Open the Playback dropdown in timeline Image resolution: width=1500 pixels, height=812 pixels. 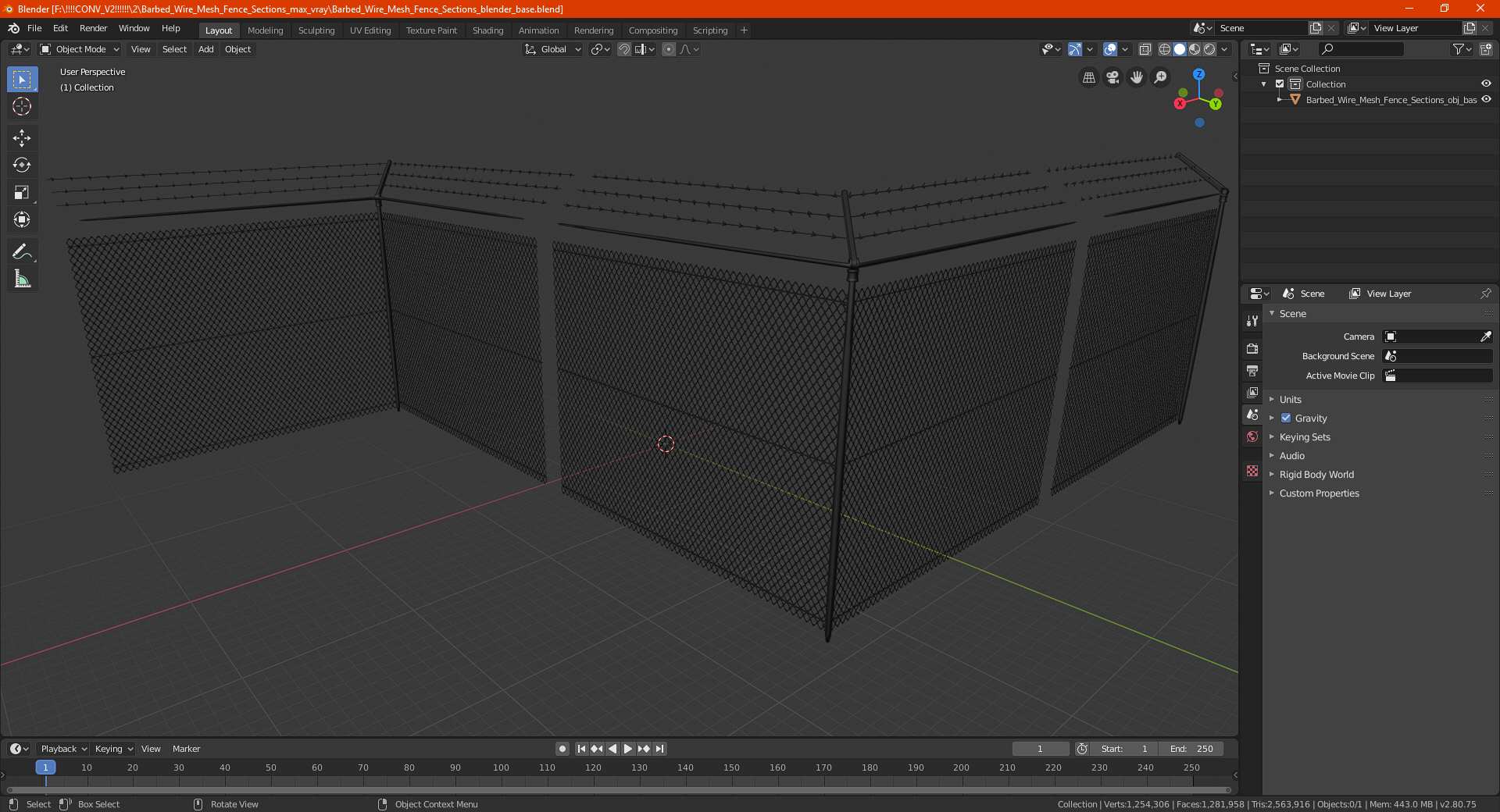[63, 749]
